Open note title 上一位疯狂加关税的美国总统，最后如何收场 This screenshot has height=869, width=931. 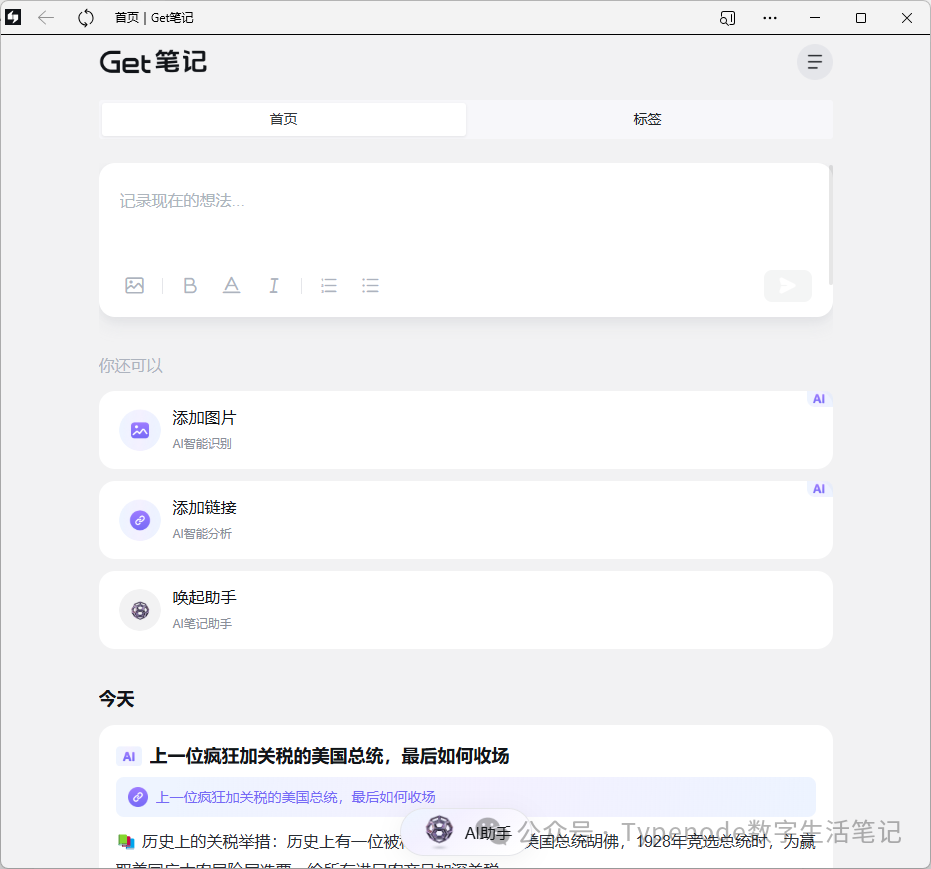[330, 756]
